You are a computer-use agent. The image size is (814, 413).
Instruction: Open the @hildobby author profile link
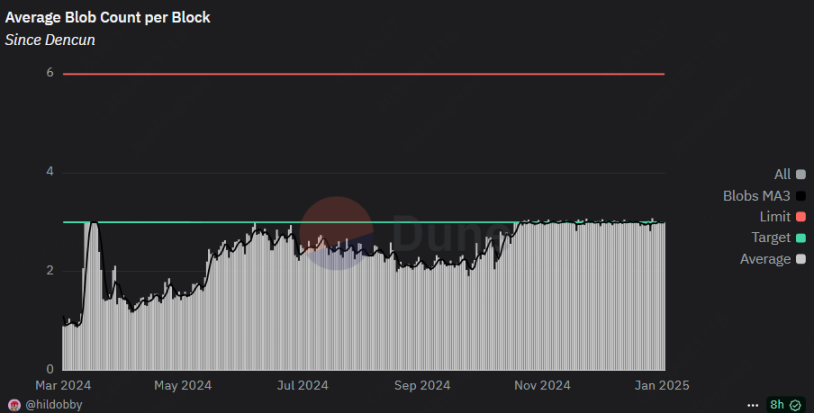tap(53, 404)
